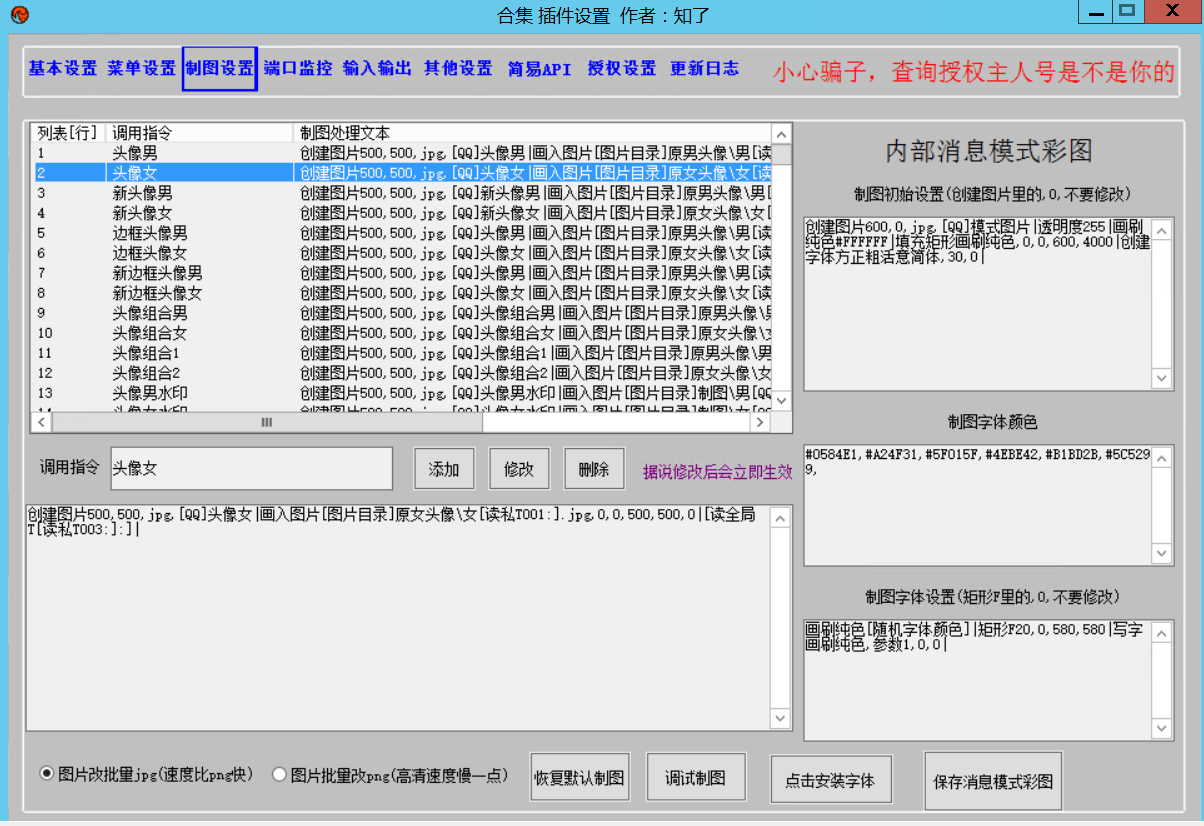Viewport: 1204px width, 826px height.
Task: Click down arrow of 制图初始设置 box scrollbar
Action: tap(1162, 379)
